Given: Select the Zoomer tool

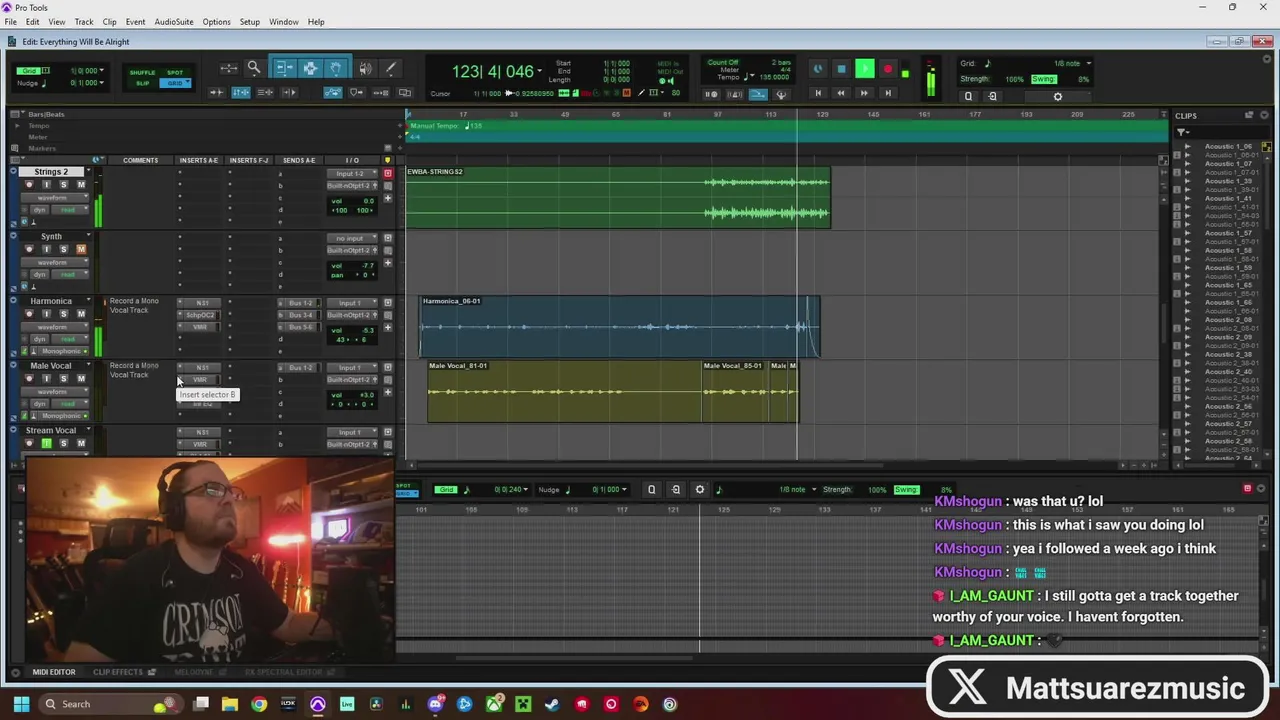Looking at the screenshot, I should click(x=254, y=68).
